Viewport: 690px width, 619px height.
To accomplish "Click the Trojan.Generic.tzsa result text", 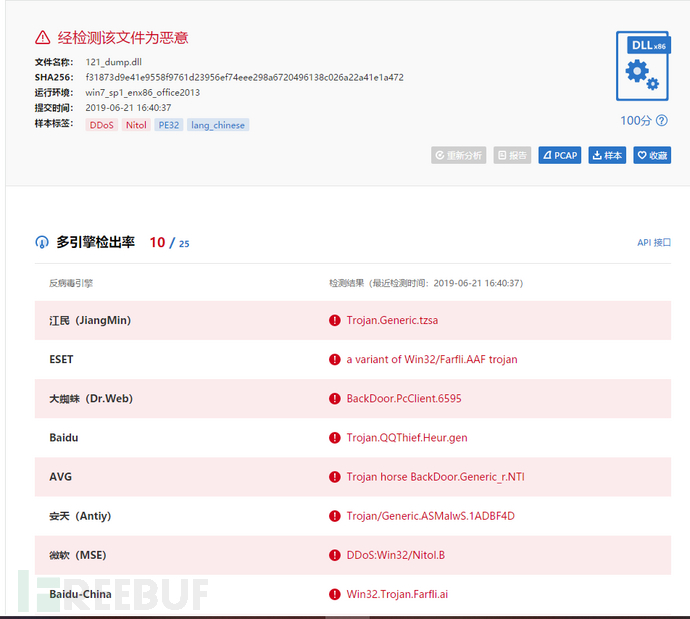I will (x=392, y=320).
